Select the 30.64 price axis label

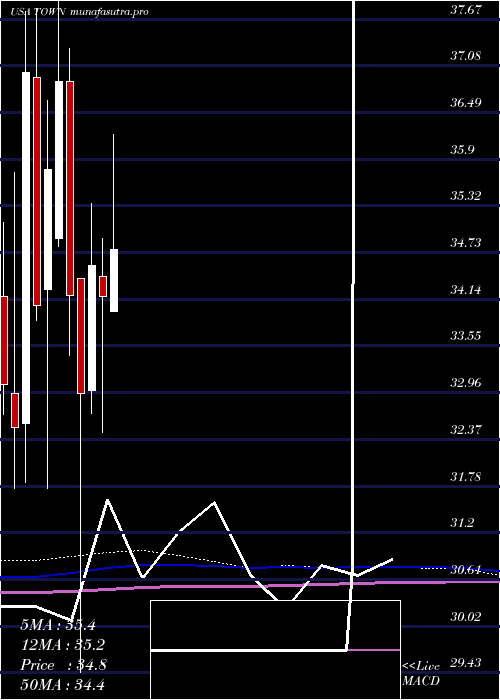pos(466,570)
